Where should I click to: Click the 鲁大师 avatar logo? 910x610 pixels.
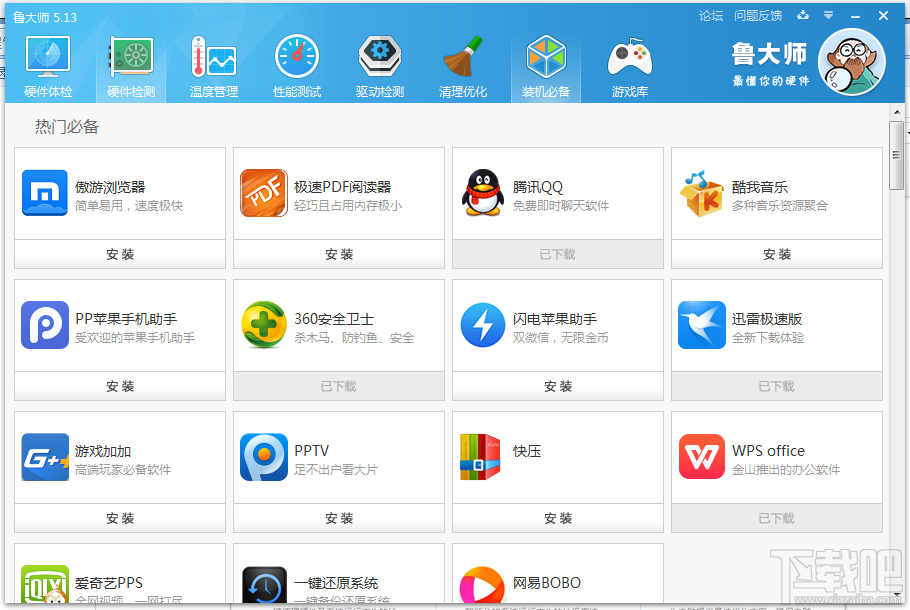click(x=851, y=62)
